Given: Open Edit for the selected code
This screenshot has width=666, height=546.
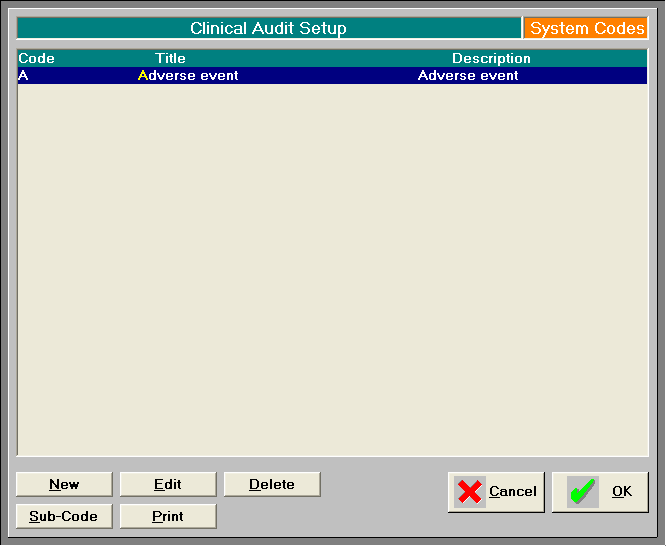Looking at the screenshot, I should (168, 484).
